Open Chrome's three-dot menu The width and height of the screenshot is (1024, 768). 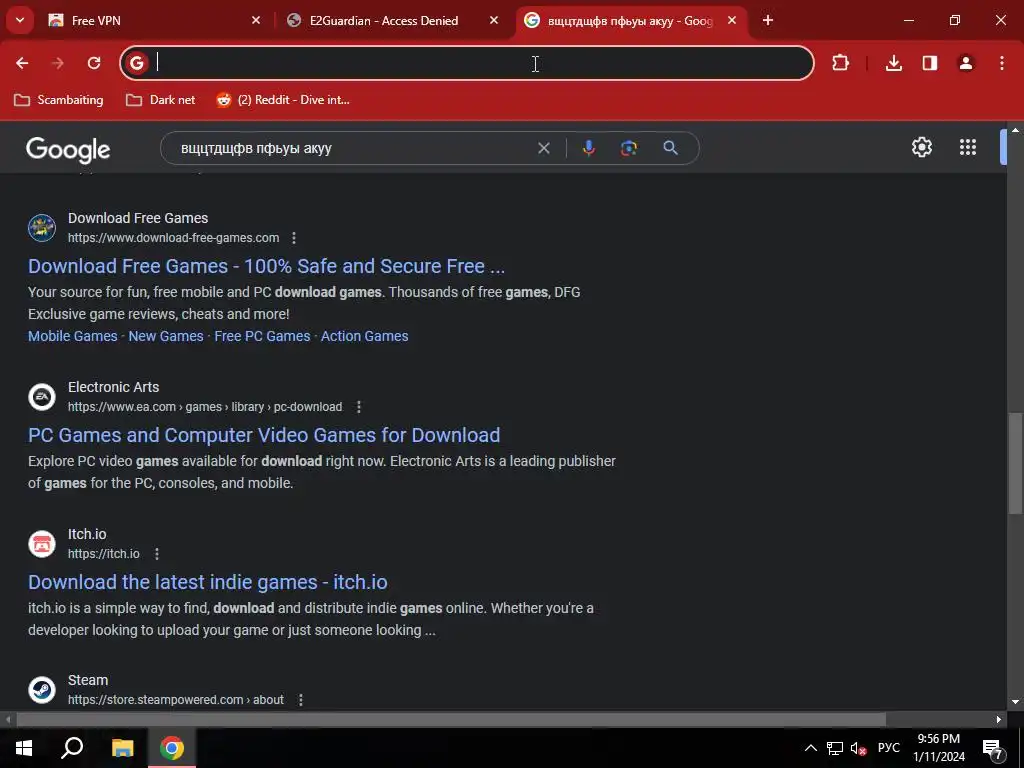pos(1002,63)
